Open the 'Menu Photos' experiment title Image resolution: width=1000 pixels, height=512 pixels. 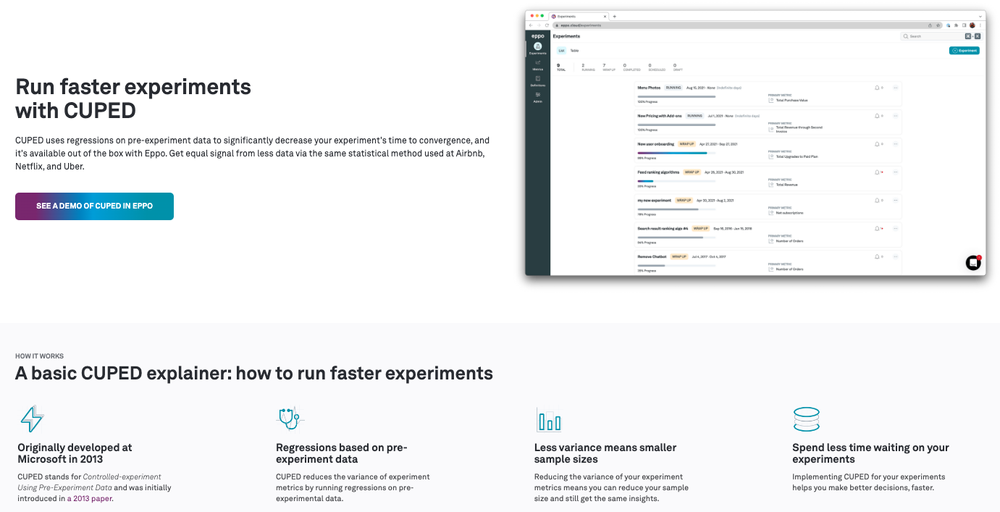coord(649,87)
